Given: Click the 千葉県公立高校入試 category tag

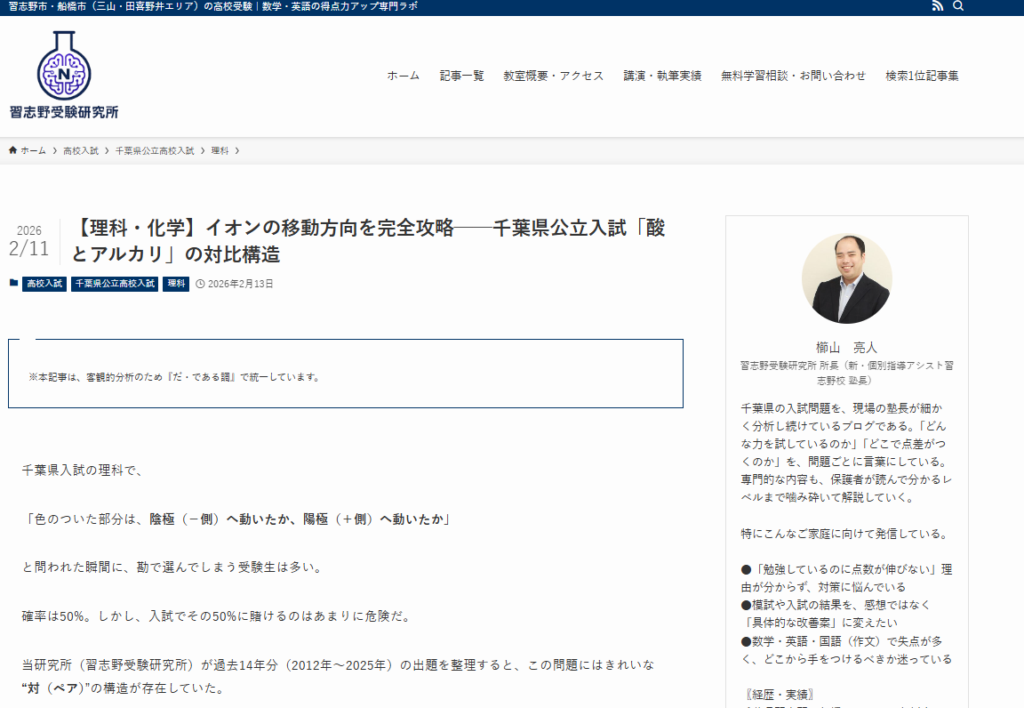Looking at the screenshot, I should (114, 284).
